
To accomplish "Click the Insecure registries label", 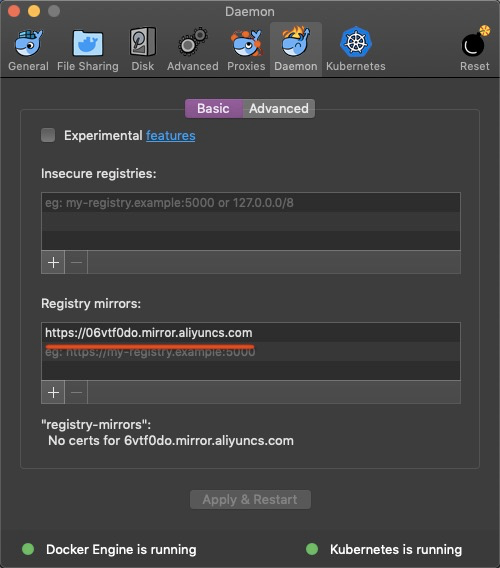I will click(99, 174).
